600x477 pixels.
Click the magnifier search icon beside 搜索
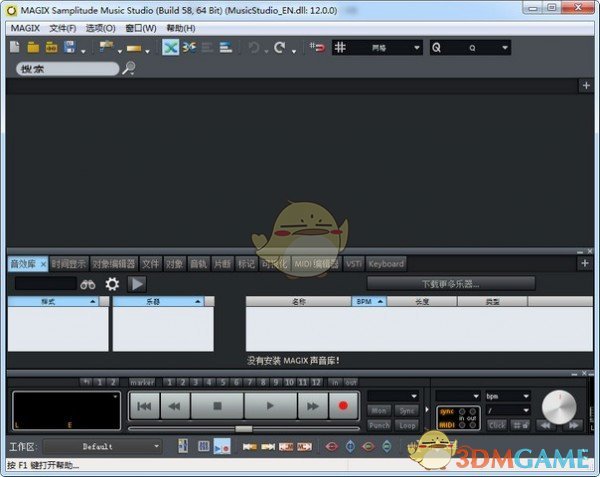pyautogui.click(x=129, y=68)
